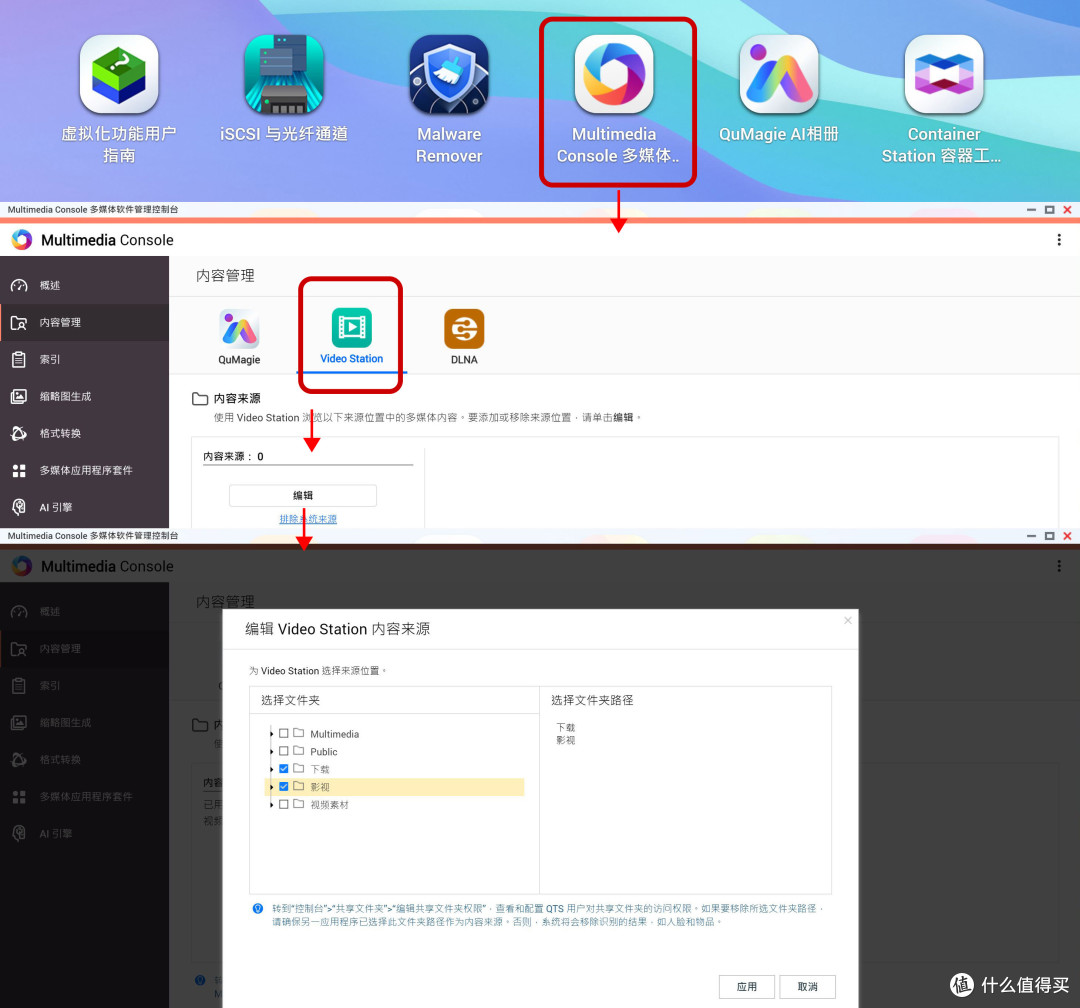Click the 编辑 button under 内容来源
The height and width of the screenshot is (1008, 1080).
[302, 495]
